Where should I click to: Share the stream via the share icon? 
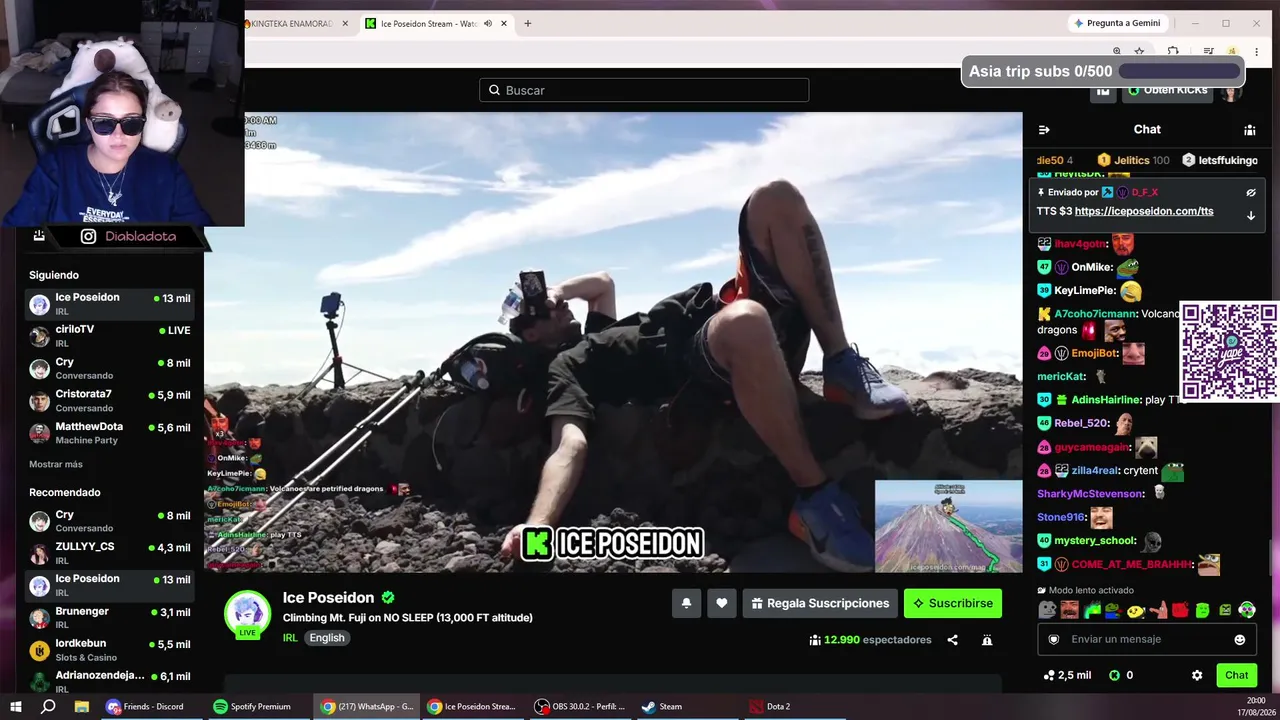[x=952, y=640]
